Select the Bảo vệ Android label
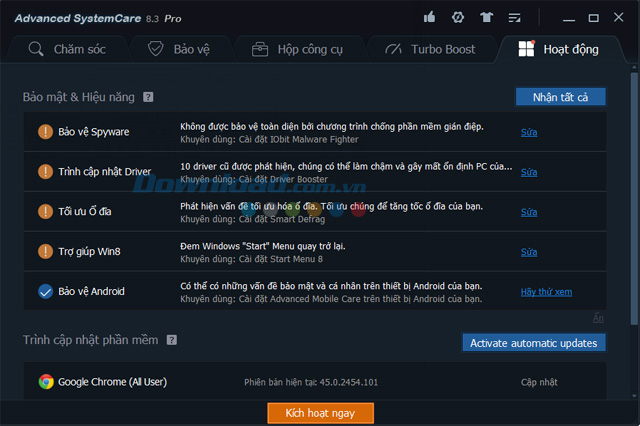This screenshot has width=640, height=426. point(91,291)
